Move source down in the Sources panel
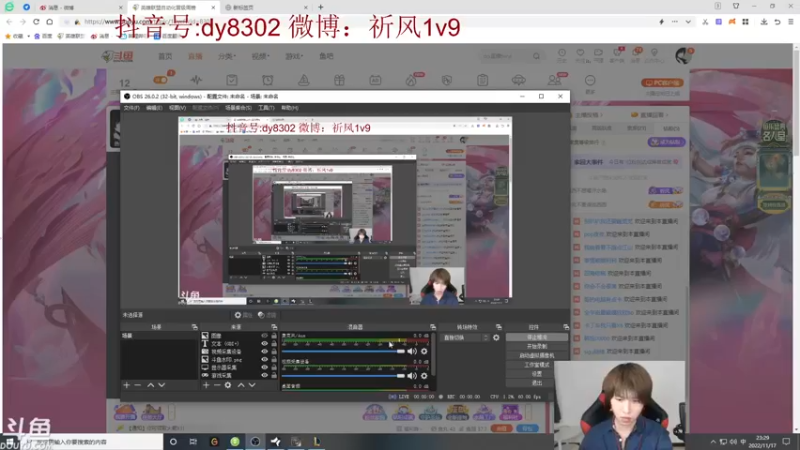 [x=252, y=385]
